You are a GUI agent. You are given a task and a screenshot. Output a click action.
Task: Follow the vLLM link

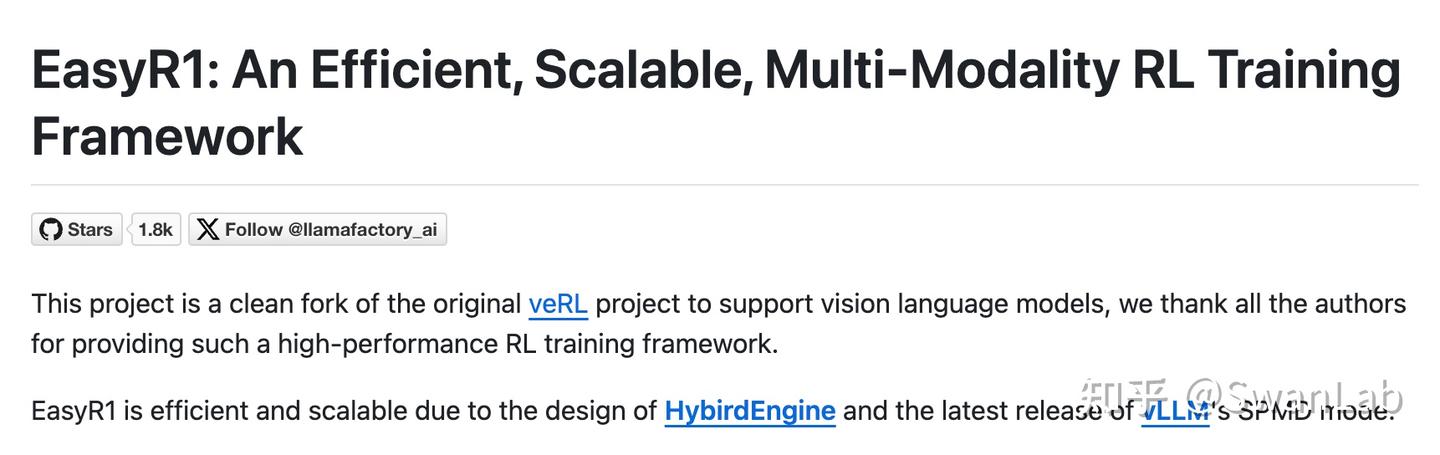(1175, 411)
